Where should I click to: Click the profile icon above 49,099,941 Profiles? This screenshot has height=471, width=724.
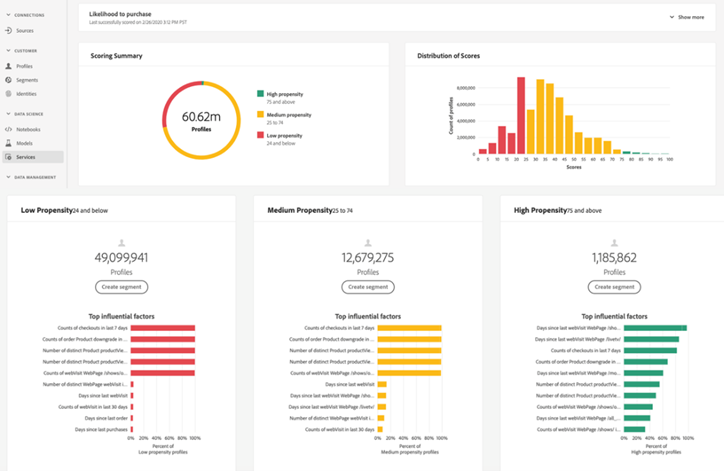coord(122,243)
